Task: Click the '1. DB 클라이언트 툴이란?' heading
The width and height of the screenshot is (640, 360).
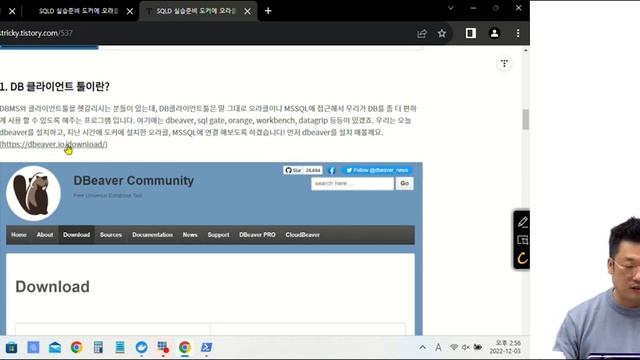Action: coord(55,87)
